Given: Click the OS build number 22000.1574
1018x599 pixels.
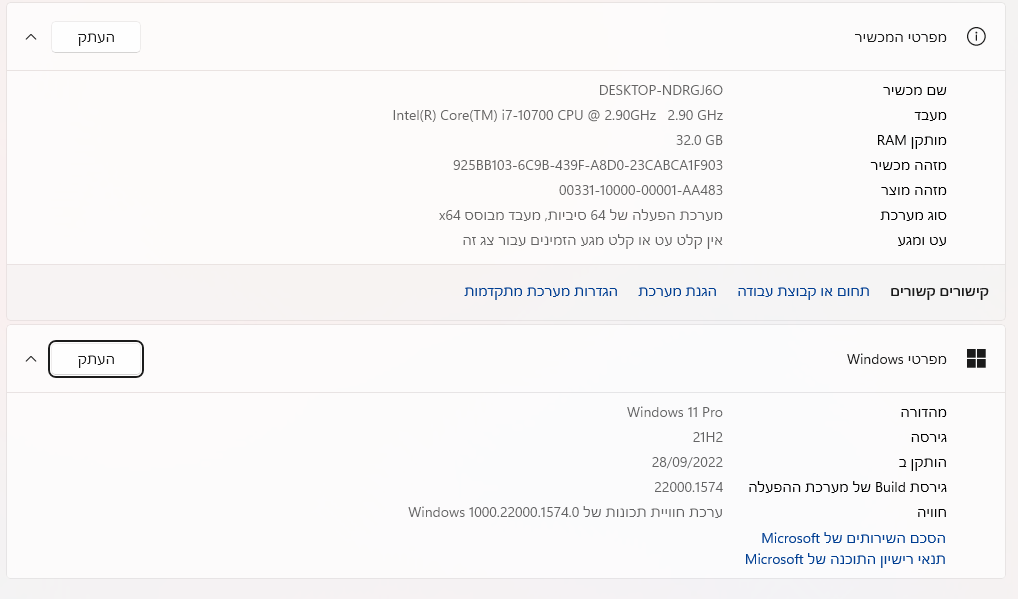Looking at the screenshot, I should click(688, 487).
